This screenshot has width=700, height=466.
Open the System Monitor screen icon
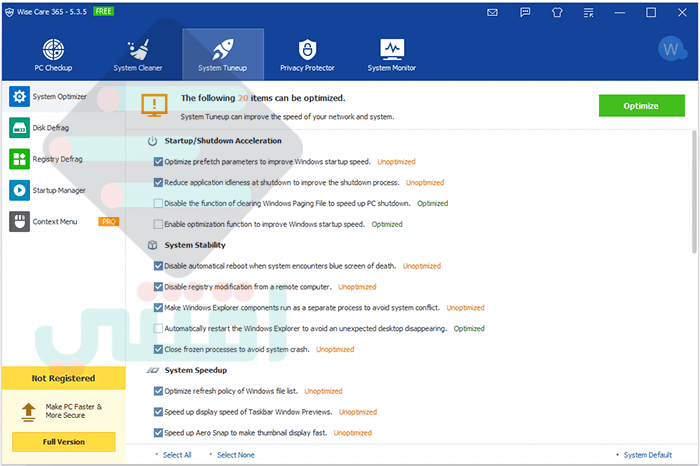click(392, 49)
